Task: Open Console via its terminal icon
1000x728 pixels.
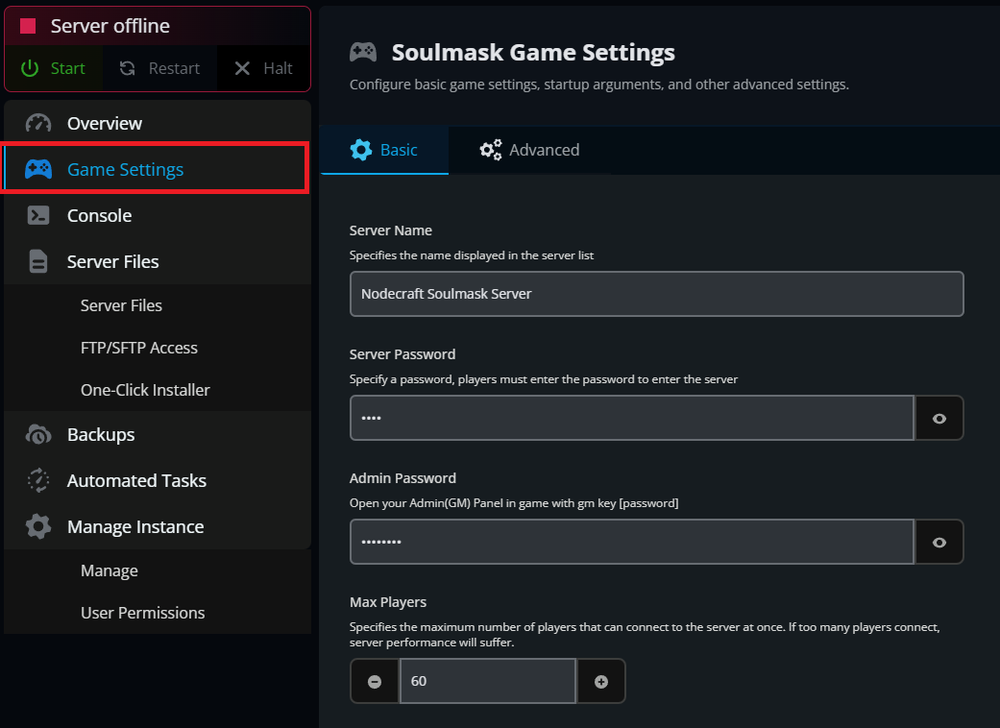Action: point(37,215)
